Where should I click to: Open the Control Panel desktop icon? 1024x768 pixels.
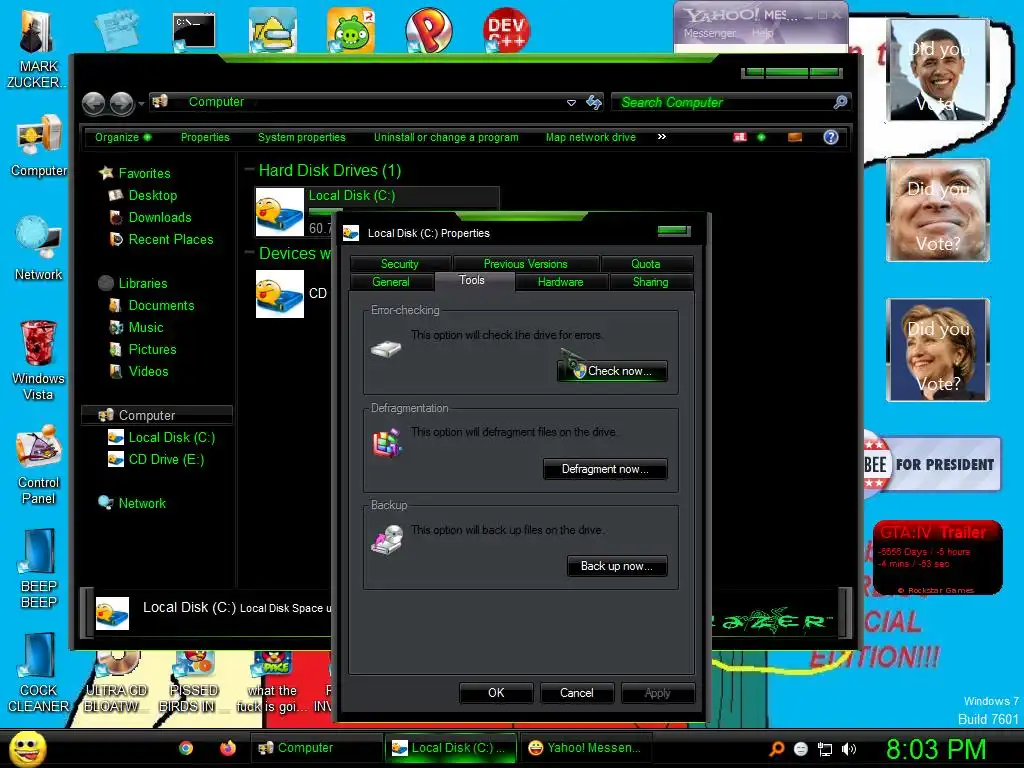39,465
